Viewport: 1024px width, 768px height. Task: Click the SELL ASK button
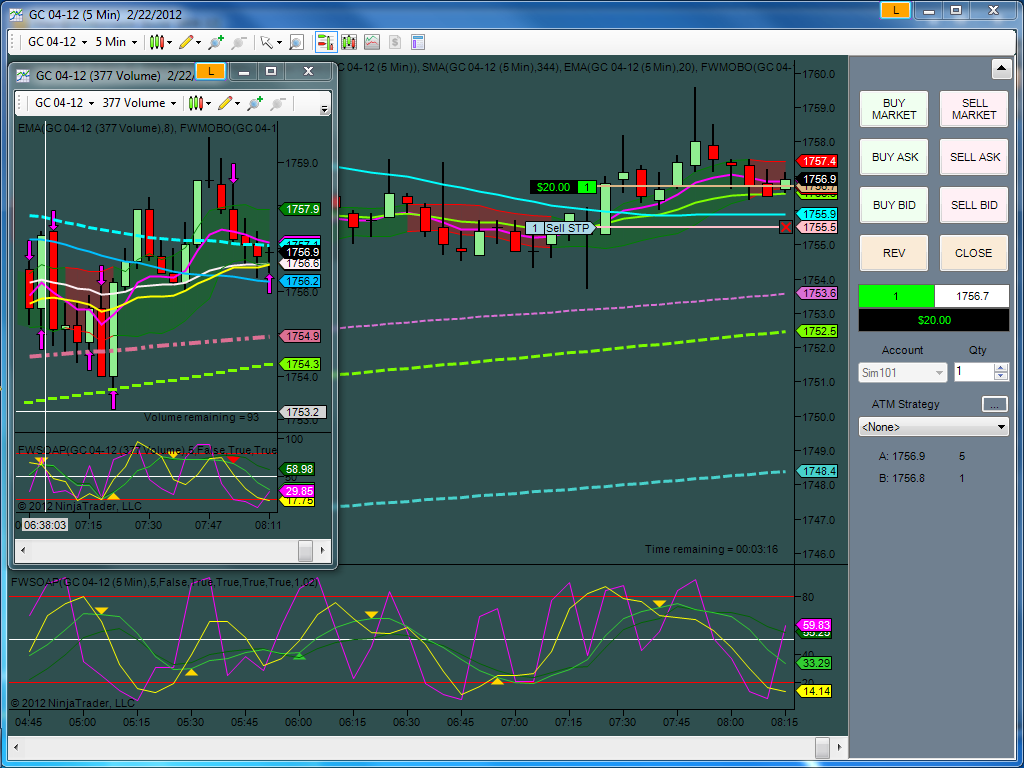(x=974, y=157)
